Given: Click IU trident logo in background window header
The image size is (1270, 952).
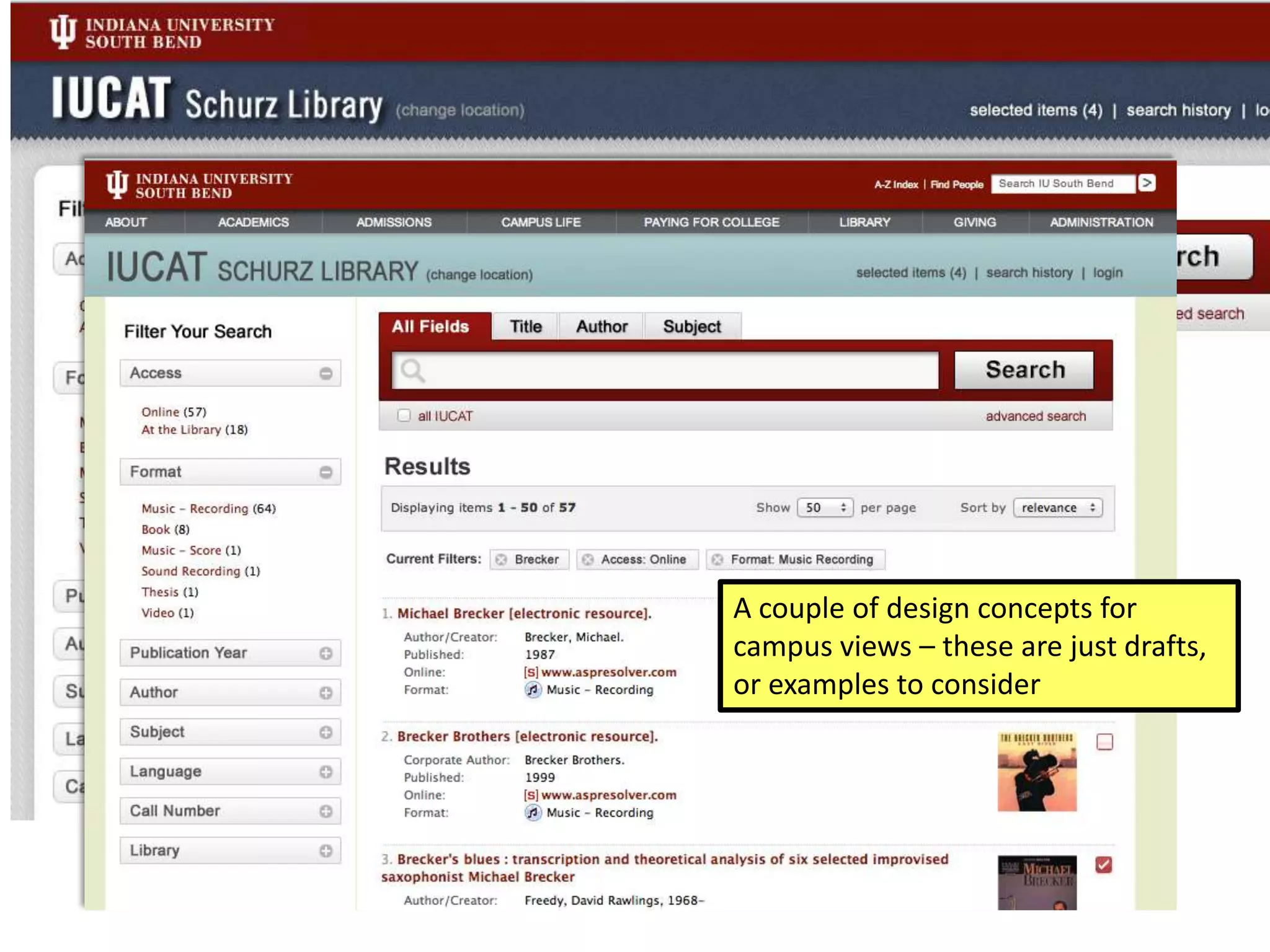Looking at the screenshot, I should point(63,32).
